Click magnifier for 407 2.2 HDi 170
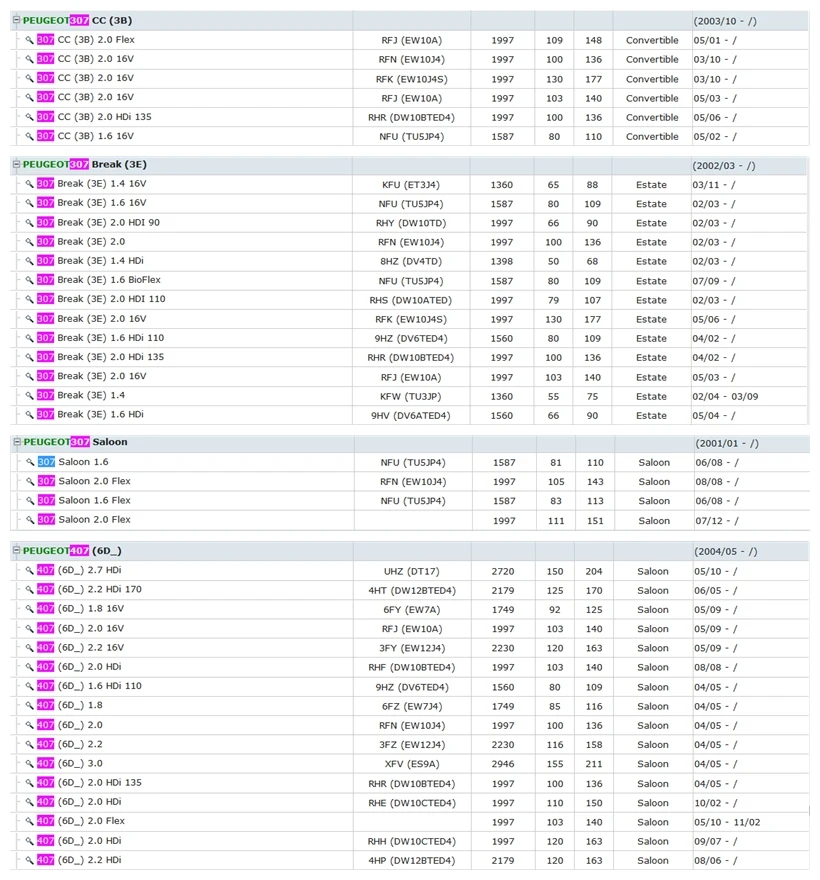Viewport: 820px width, 880px height. pyautogui.click(x=29, y=590)
